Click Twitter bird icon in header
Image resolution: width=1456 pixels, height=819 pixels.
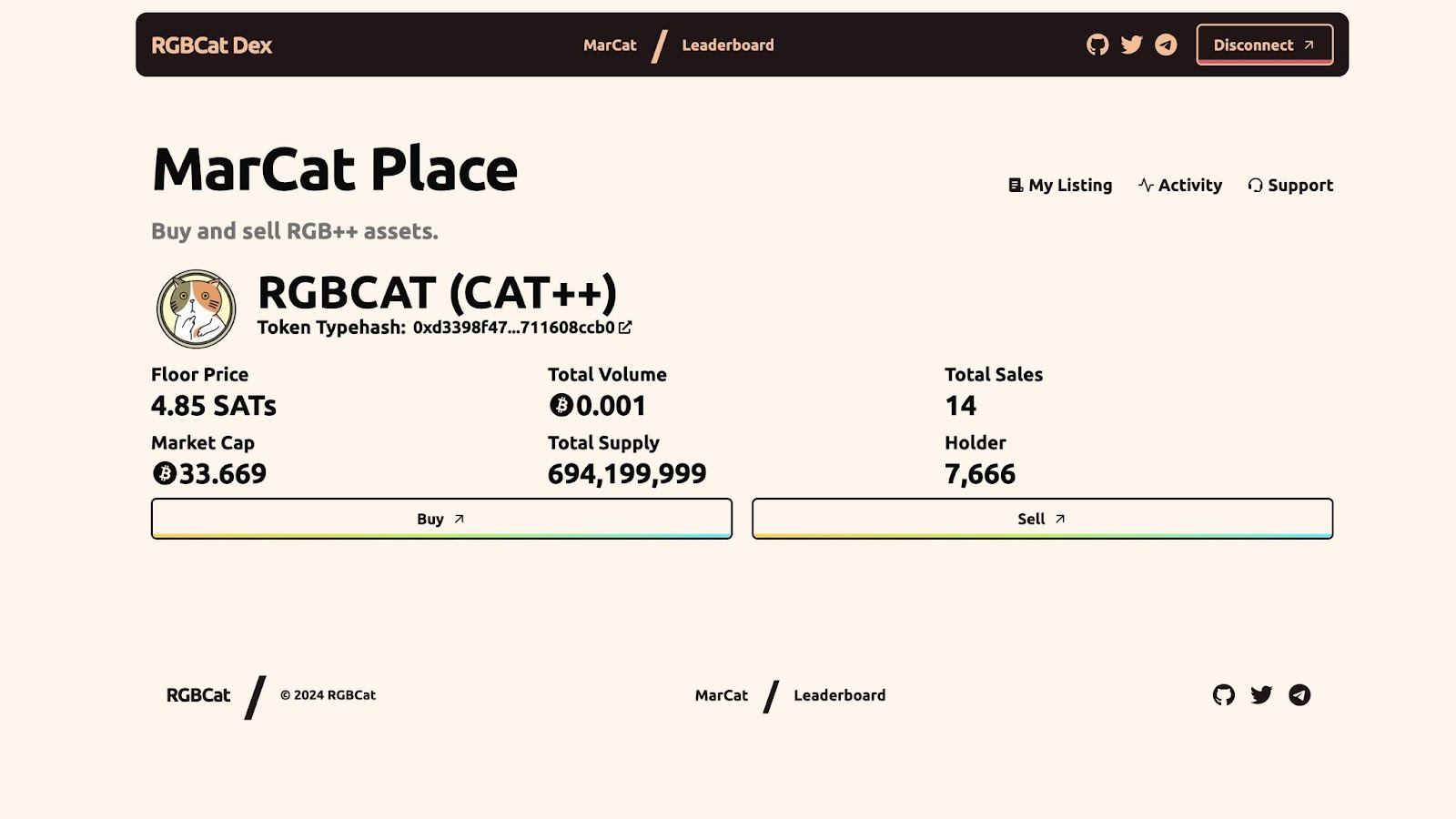tap(1132, 45)
